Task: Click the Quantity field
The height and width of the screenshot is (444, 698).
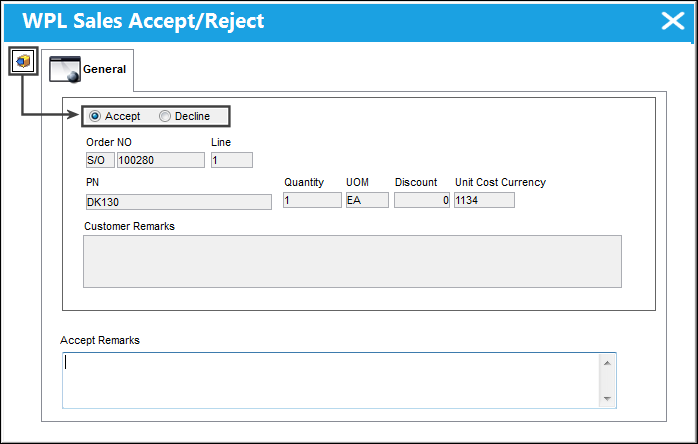Action: [312, 200]
